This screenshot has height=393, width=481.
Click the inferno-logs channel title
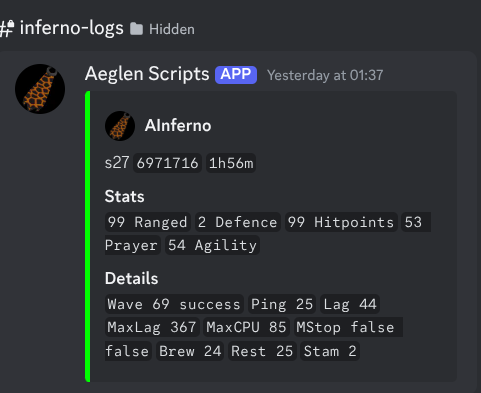pyautogui.click(x=72, y=28)
